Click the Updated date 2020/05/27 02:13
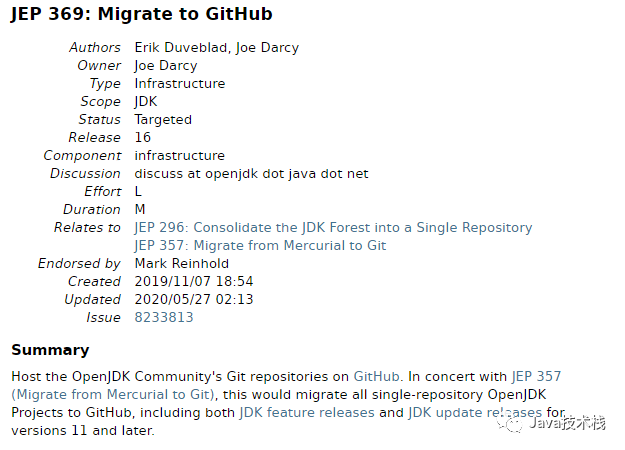 pyautogui.click(x=194, y=299)
